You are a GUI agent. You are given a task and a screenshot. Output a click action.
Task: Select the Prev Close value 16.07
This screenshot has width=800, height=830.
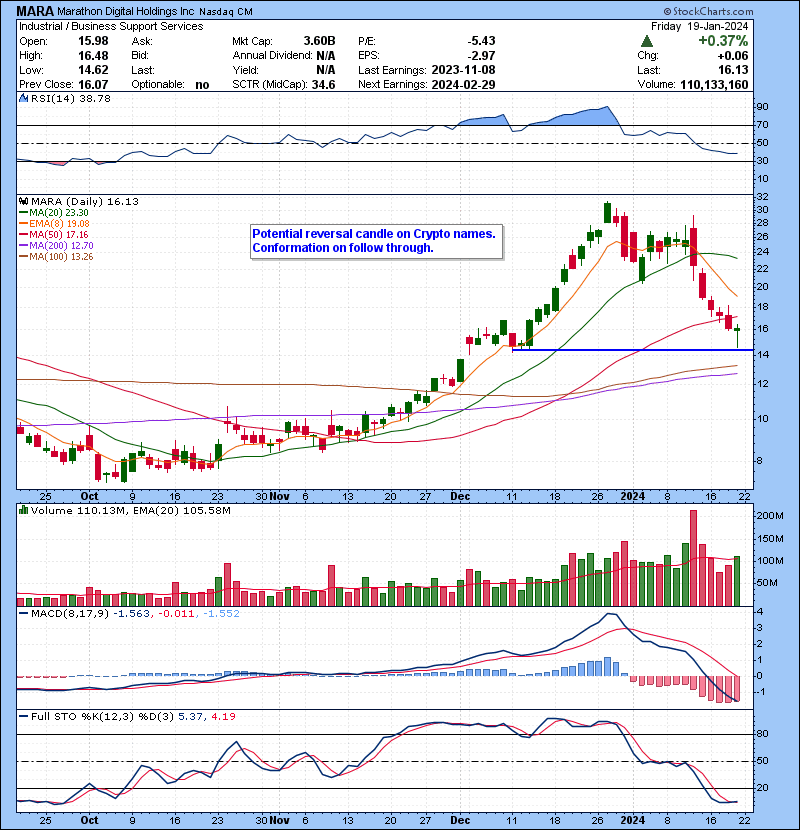pyautogui.click(x=93, y=84)
